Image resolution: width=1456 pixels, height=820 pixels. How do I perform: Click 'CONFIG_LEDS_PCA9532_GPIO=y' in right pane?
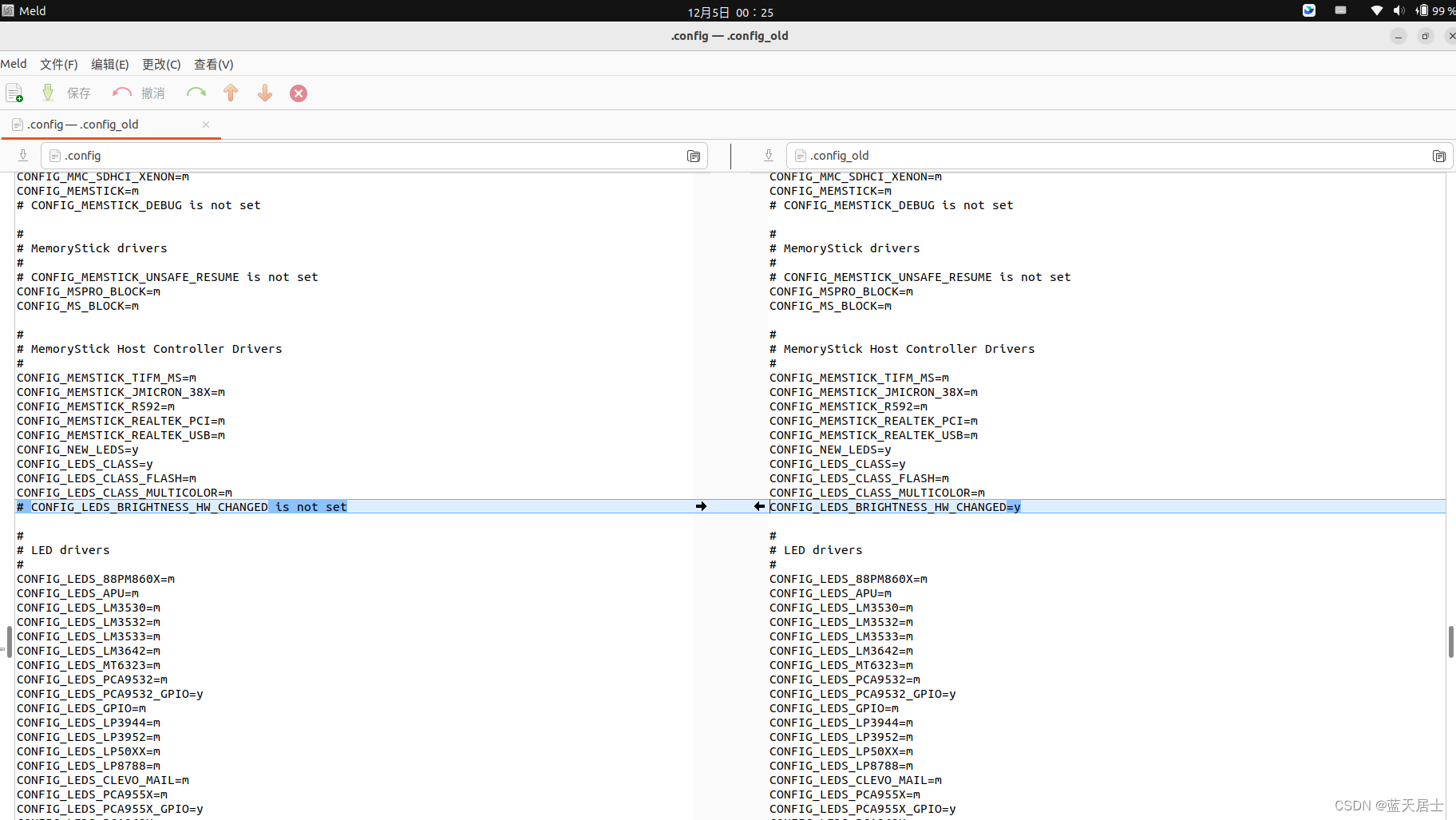pos(863,694)
